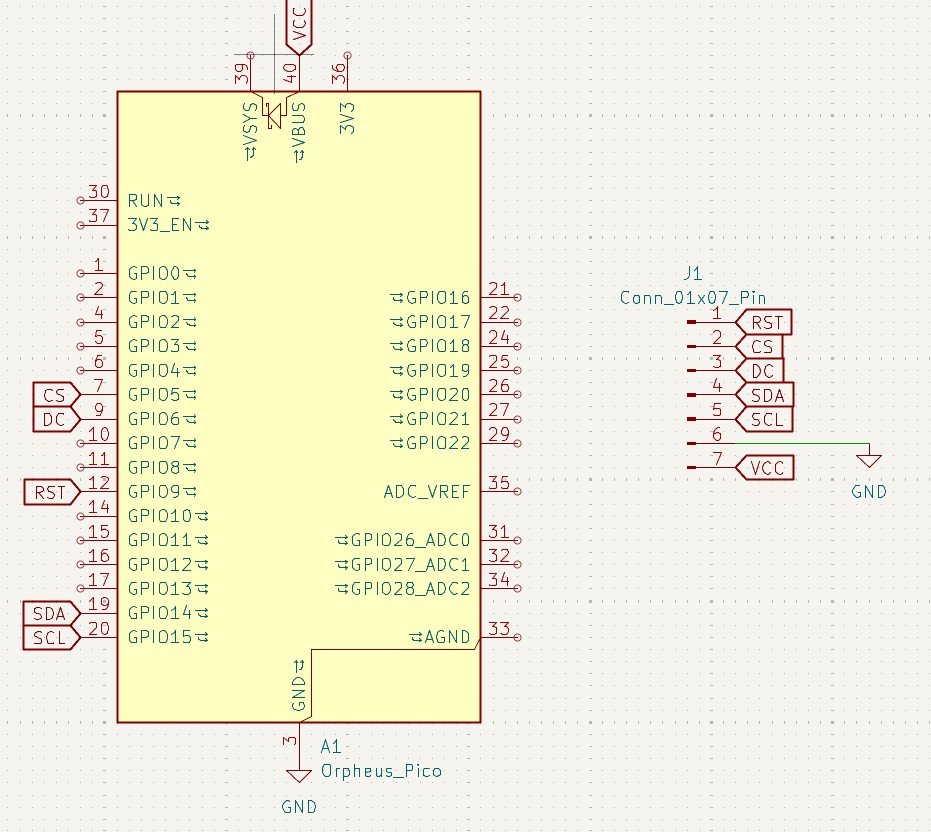The height and width of the screenshot is (832, 931).
Task: Select the GND symbol near connector J1
Action: [x=869, y=460]
